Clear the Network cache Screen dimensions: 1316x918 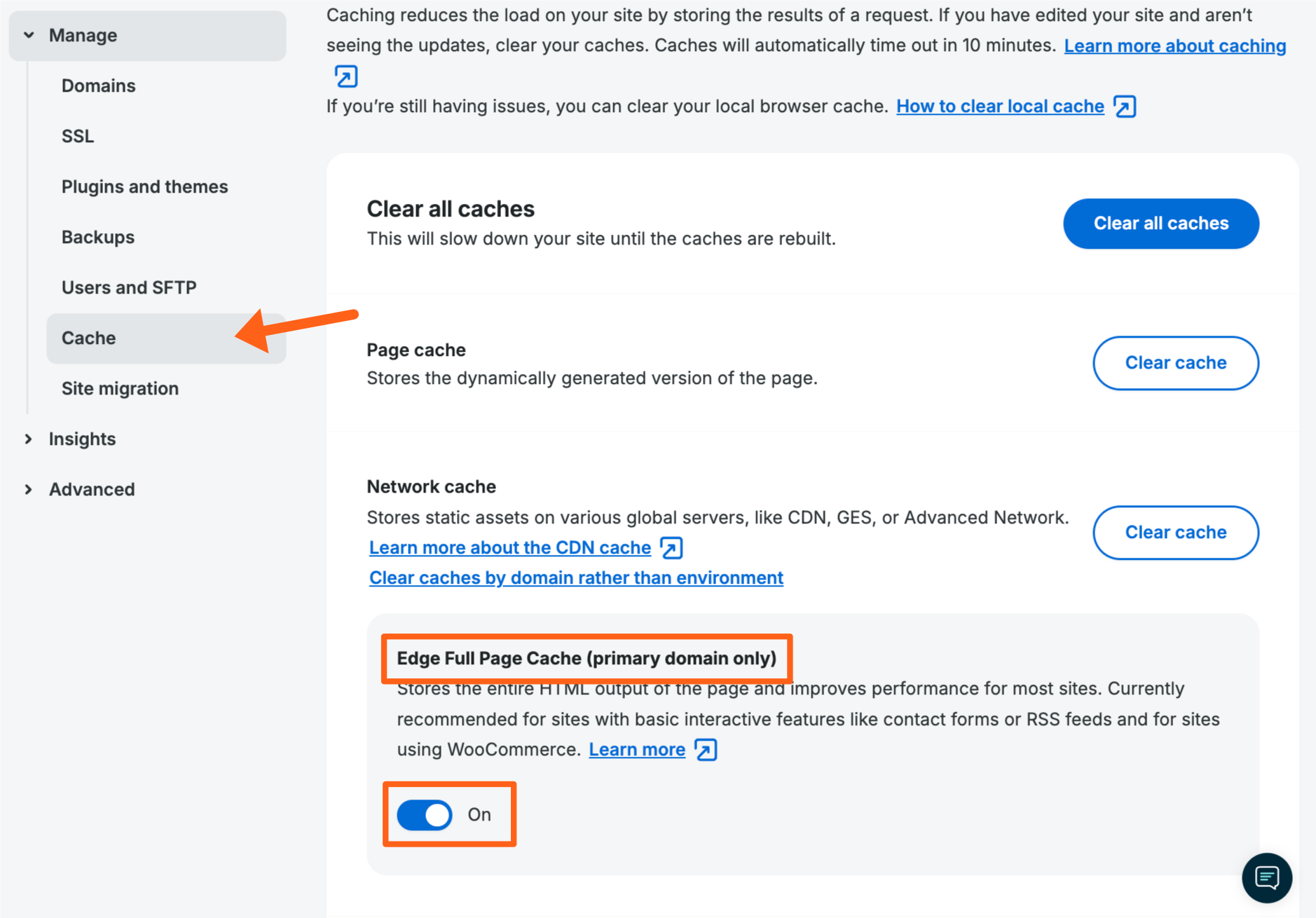[x=1176, y=533]
